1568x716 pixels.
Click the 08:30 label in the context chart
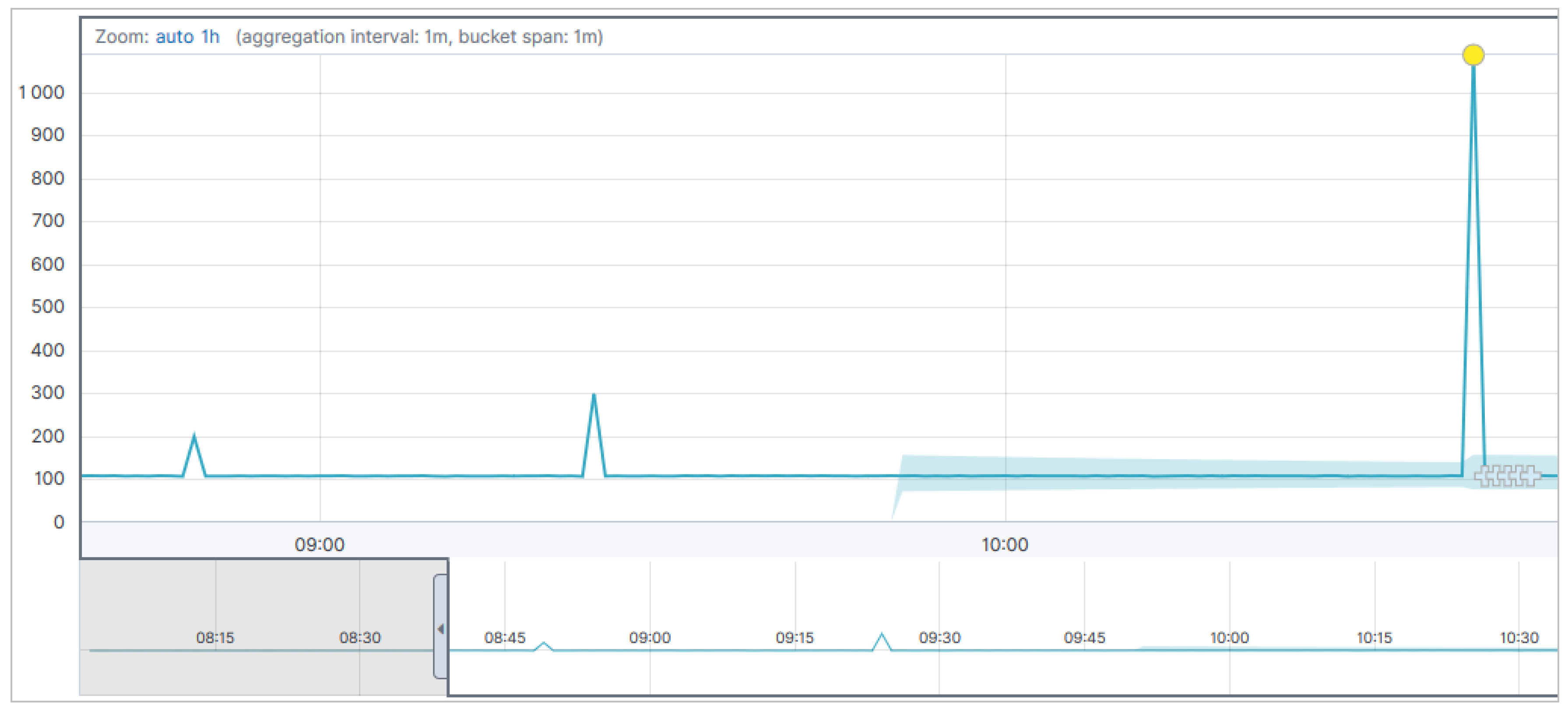click(360, 638)
